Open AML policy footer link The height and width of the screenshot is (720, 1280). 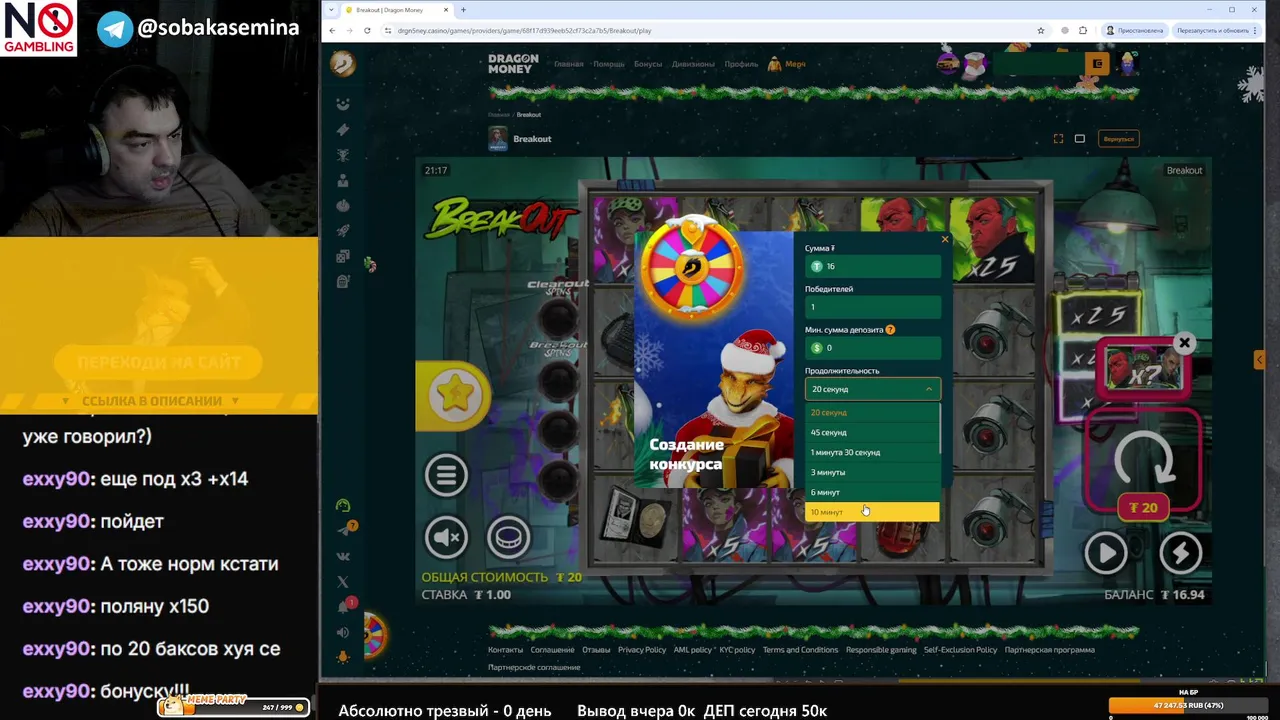(x=693, y=650)
